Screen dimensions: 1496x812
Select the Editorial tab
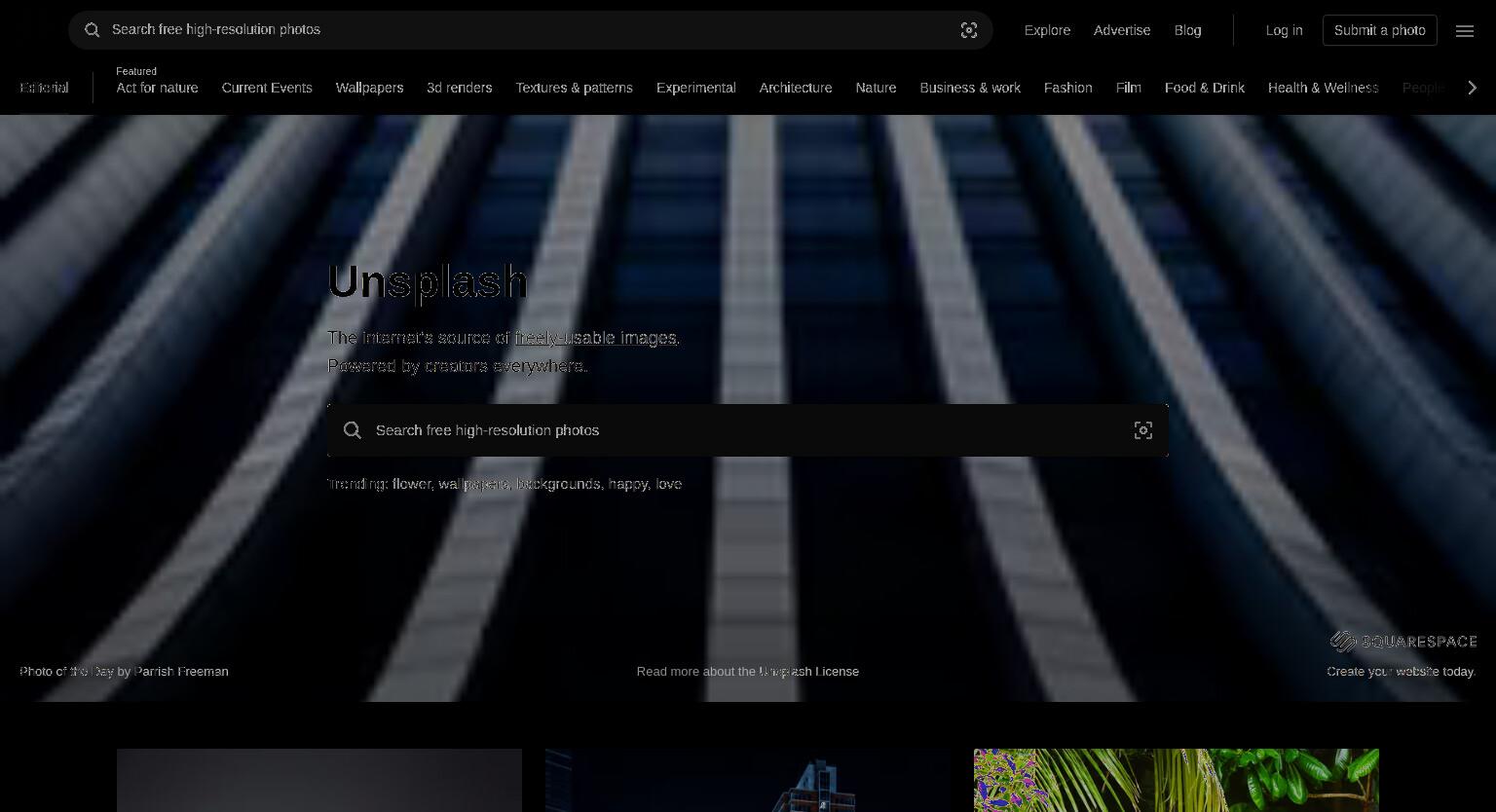click(44, 88)
